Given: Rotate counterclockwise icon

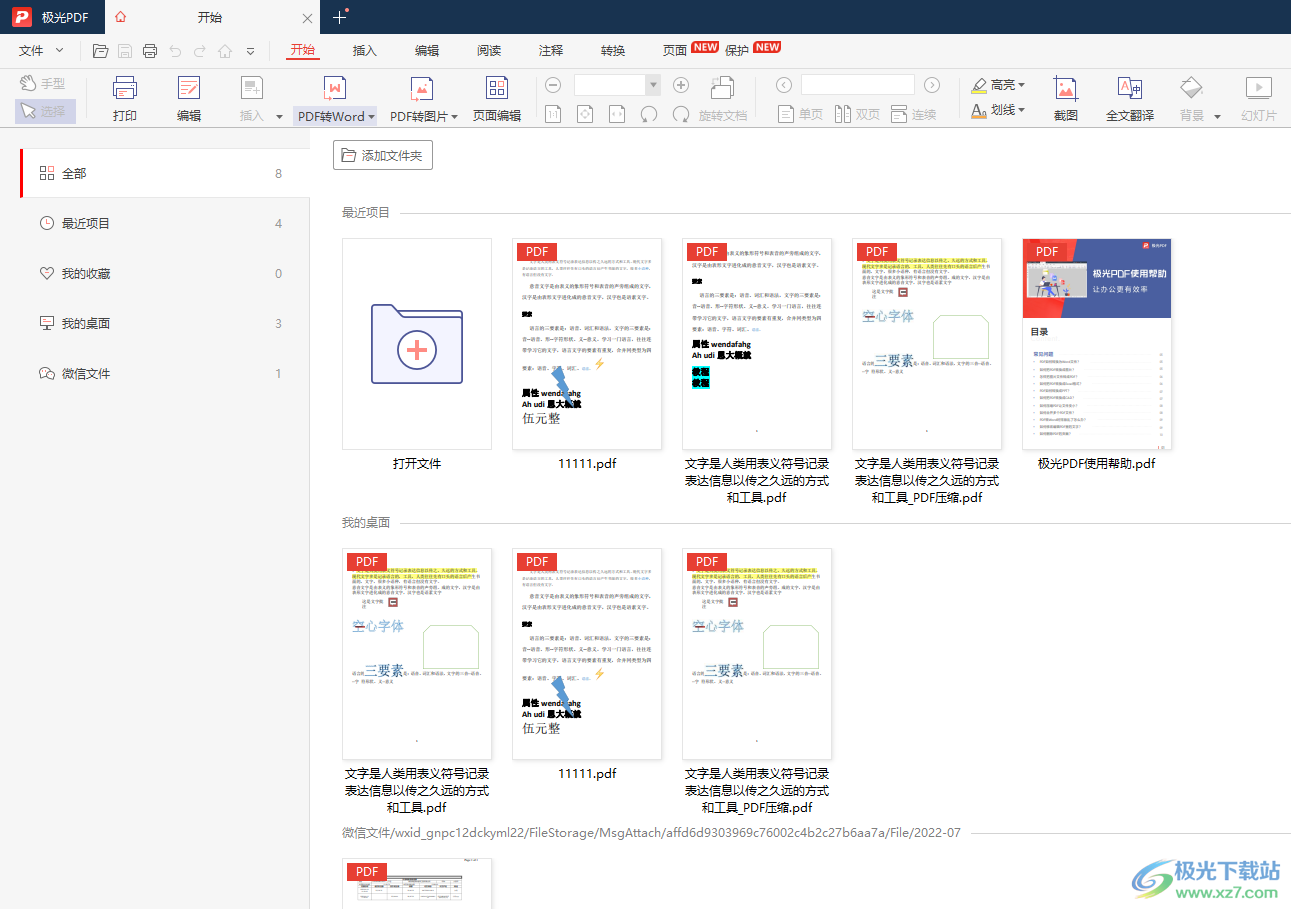Looking at the screenshot, I should [649, 114].
